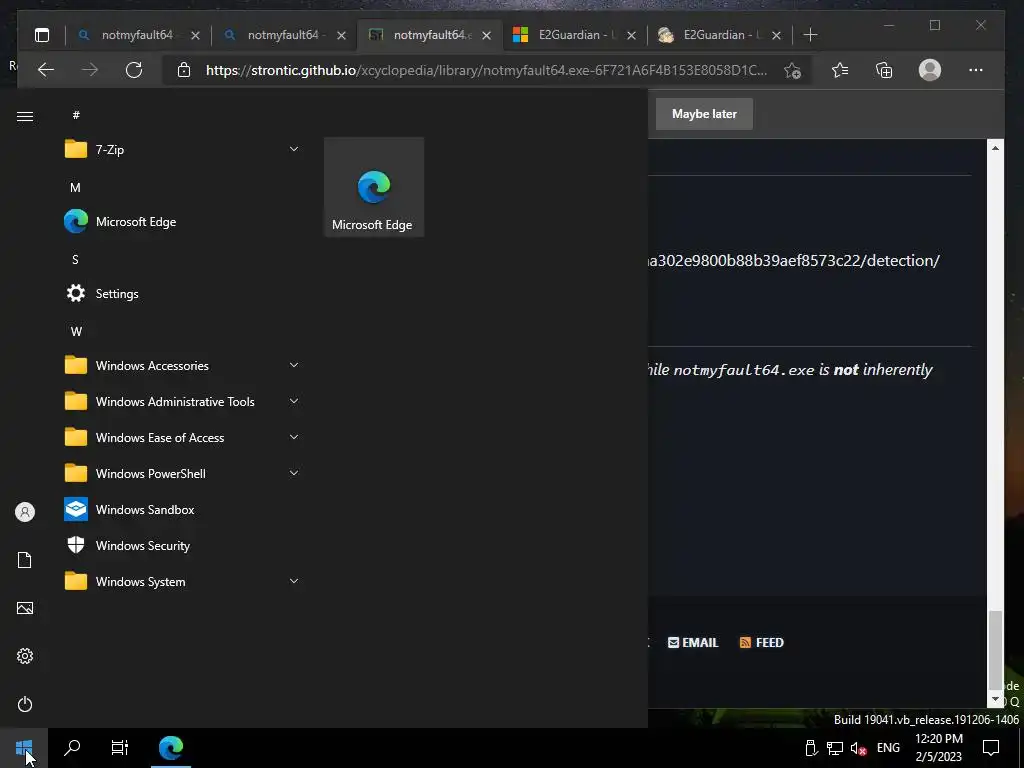Image resolution: width=1024 pixels, height=768 pixels.
Task: Open the FEED link in the page footer
Action: [761, 643]
